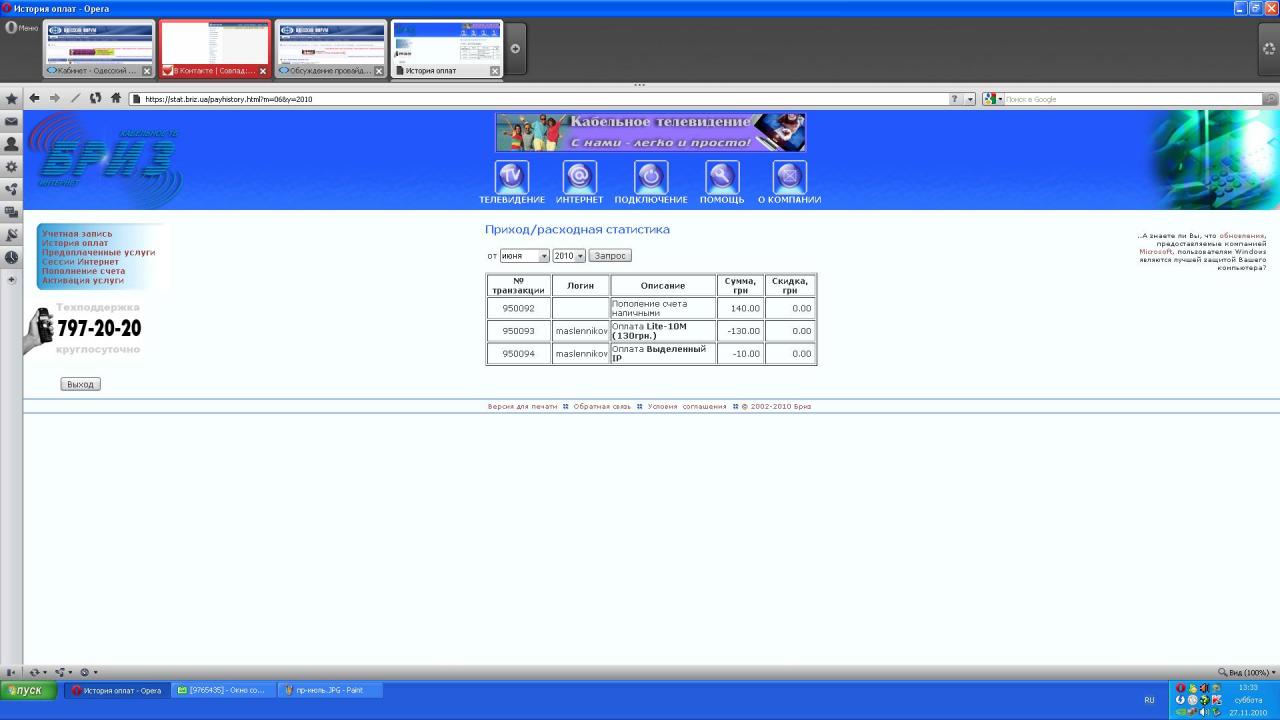Viewport: 1280px width, 720px height.
Task: Open the Opera Меню button
Action: pos(22,28)
